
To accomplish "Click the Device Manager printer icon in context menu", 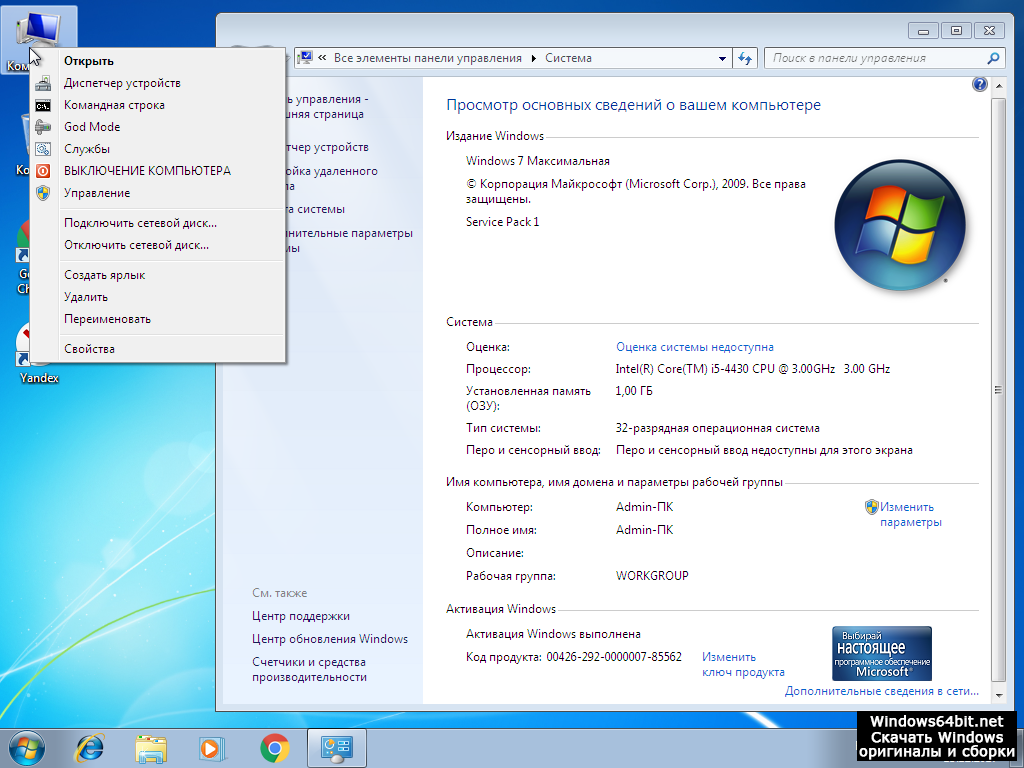I will (x=43, y=83).
